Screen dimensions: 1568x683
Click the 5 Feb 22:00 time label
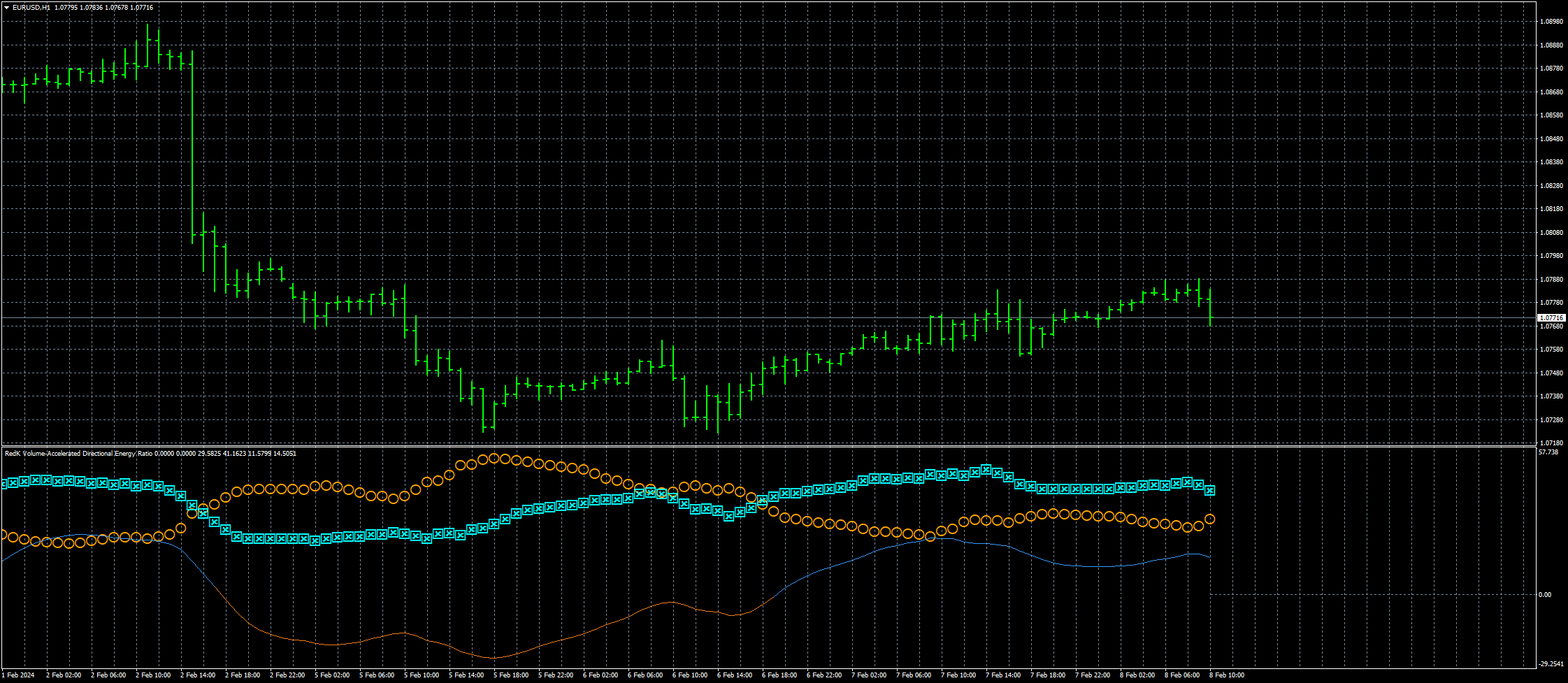point(556,675)
